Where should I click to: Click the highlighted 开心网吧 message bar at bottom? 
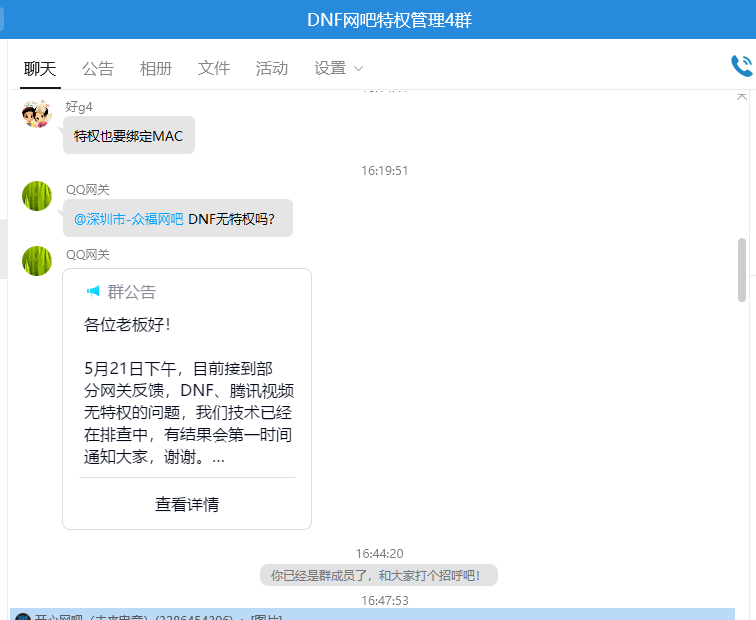(372, 614)
